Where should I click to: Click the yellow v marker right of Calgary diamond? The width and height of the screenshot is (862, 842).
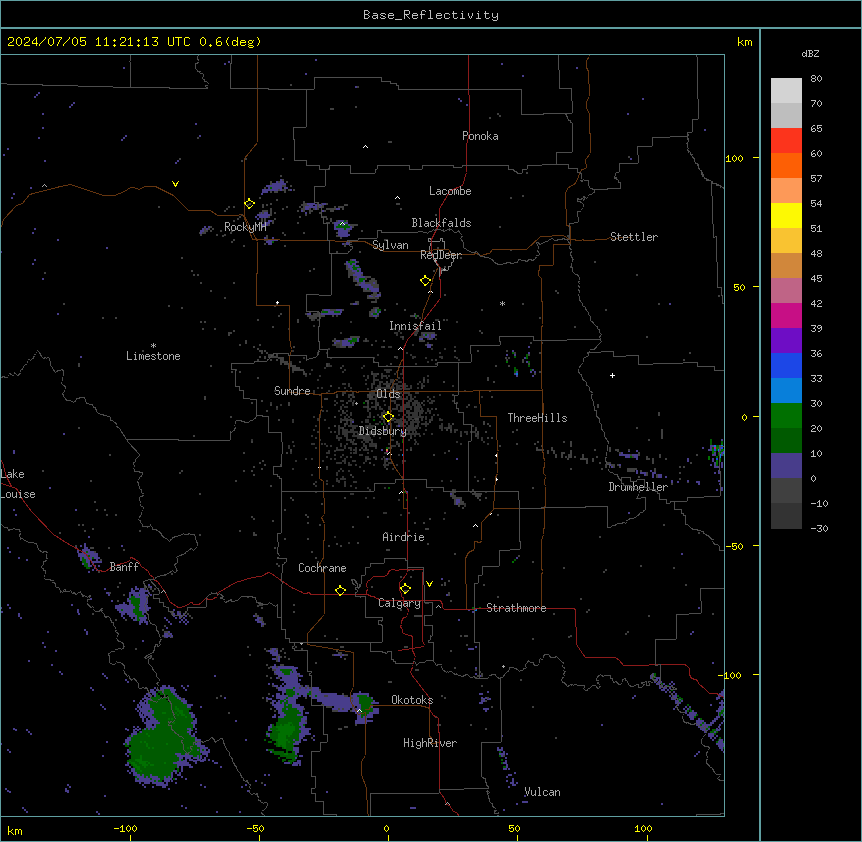(429, 584)
